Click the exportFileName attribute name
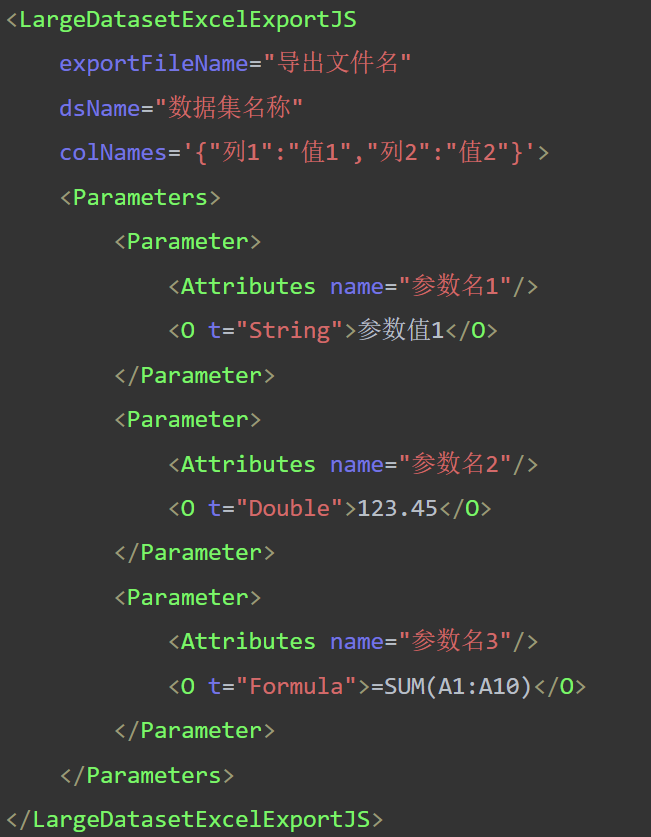The image size is (651, 837). pyautogui.click(x=153, y=63)
